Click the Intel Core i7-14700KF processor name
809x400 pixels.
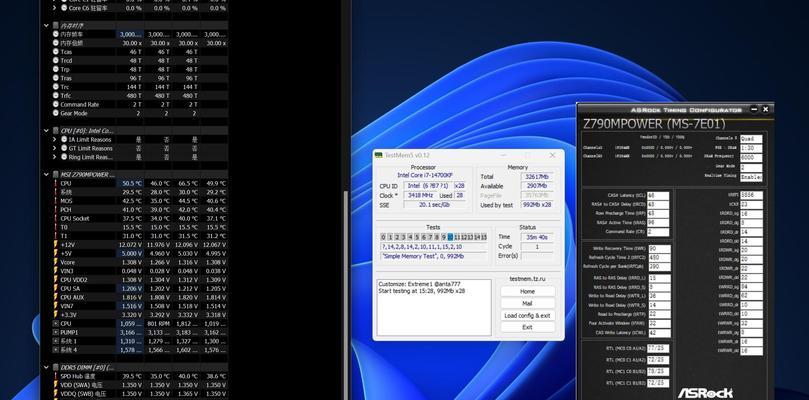423,175
